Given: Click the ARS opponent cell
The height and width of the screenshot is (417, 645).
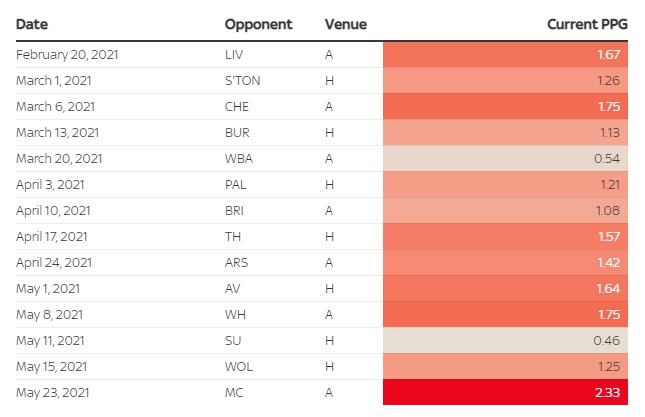Looking at the screenshot, I should coord(237,262).
